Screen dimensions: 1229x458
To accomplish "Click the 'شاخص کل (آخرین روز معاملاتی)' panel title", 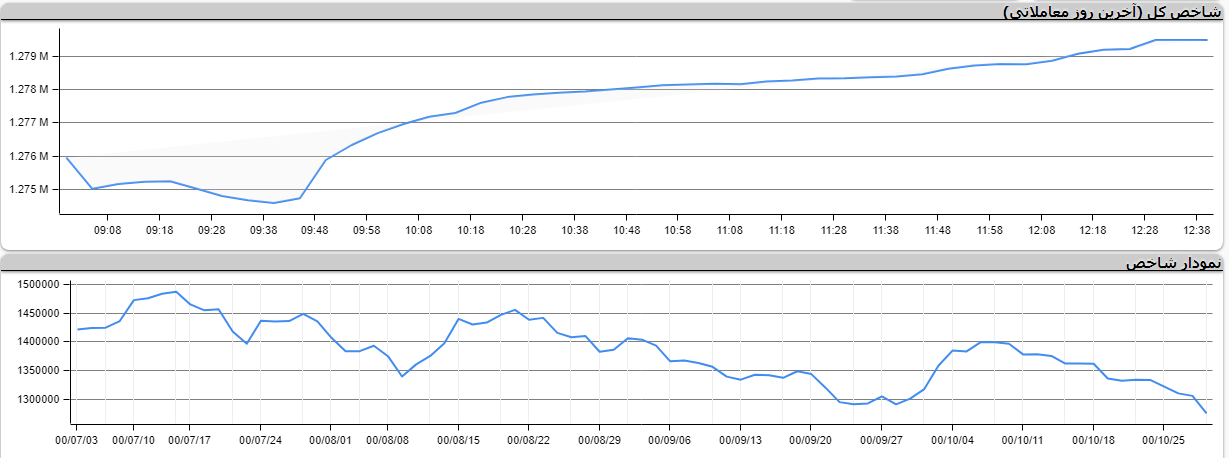I will (x=1113, y=13).
